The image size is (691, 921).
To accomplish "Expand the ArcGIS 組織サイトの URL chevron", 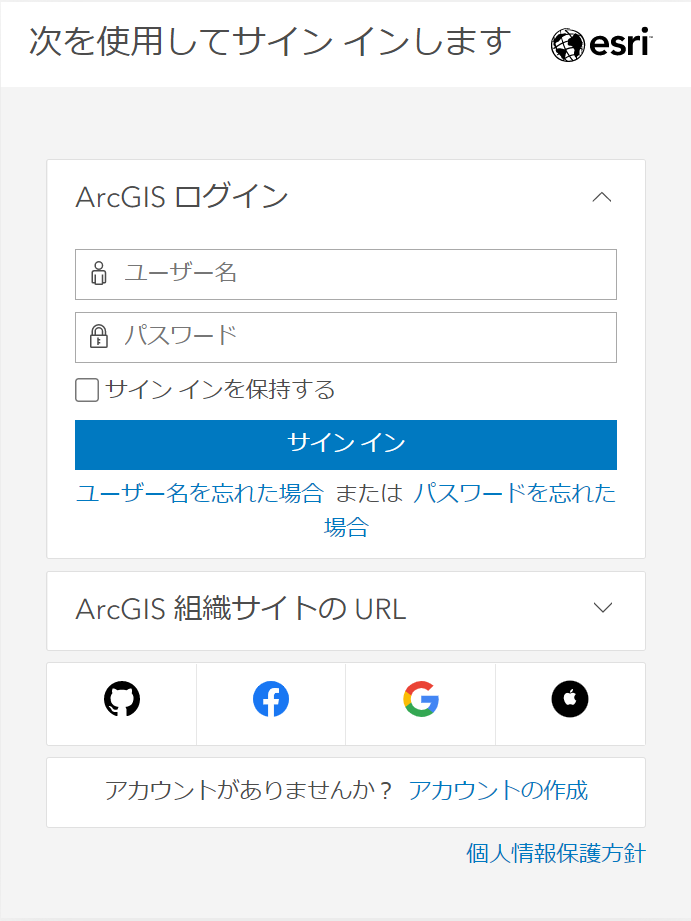I will [603, 607].
